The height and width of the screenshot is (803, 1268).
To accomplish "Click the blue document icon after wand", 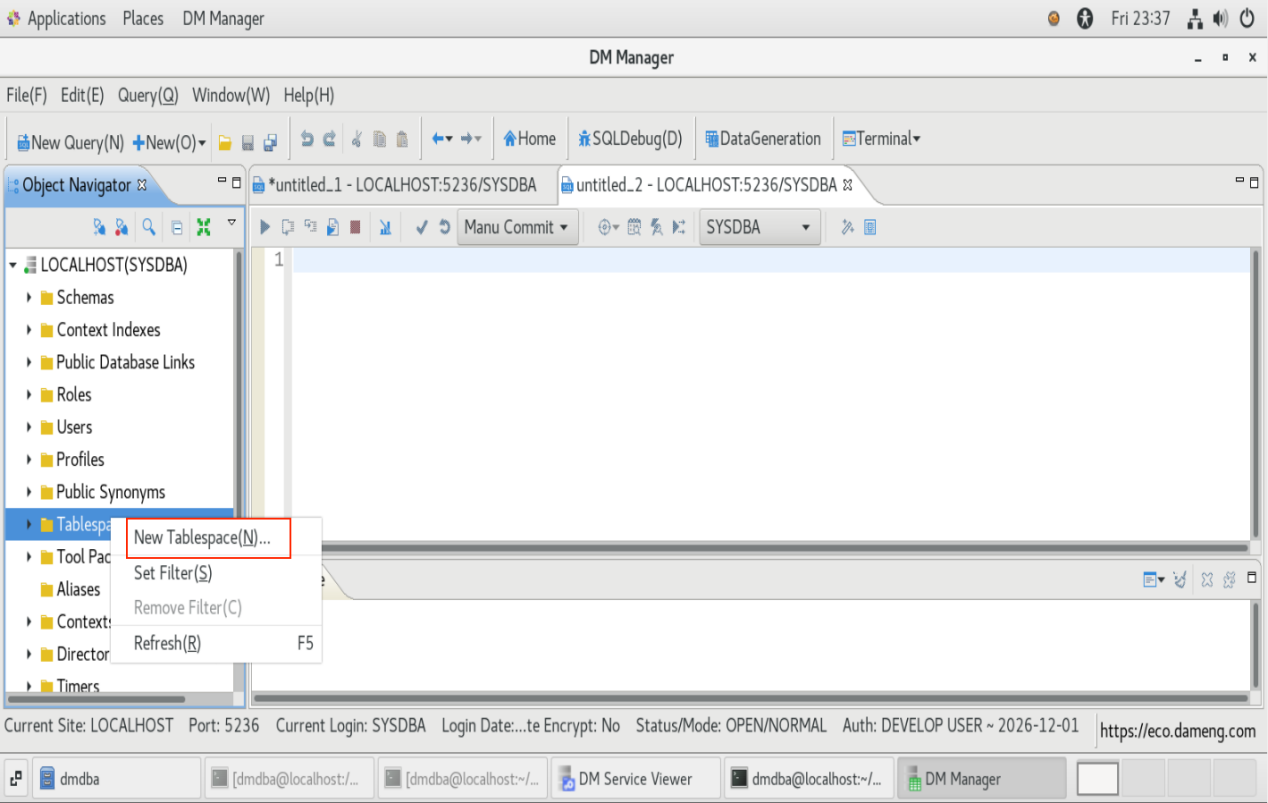I will (870, 227).
